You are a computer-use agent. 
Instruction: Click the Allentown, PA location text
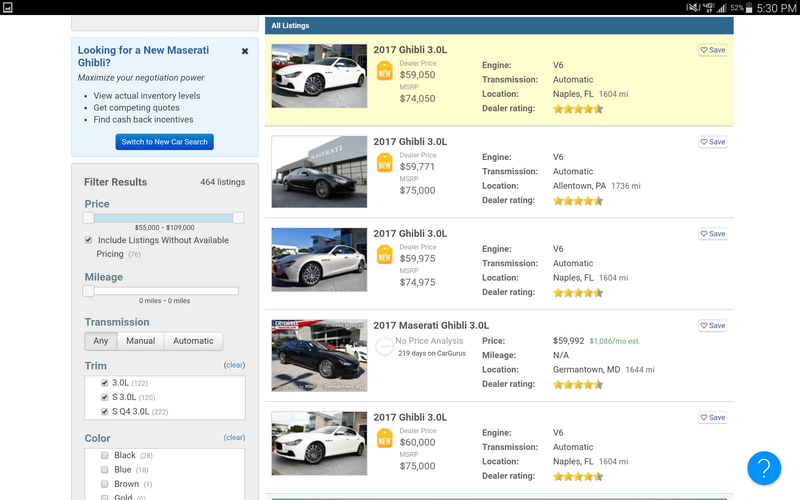[579, 186]
